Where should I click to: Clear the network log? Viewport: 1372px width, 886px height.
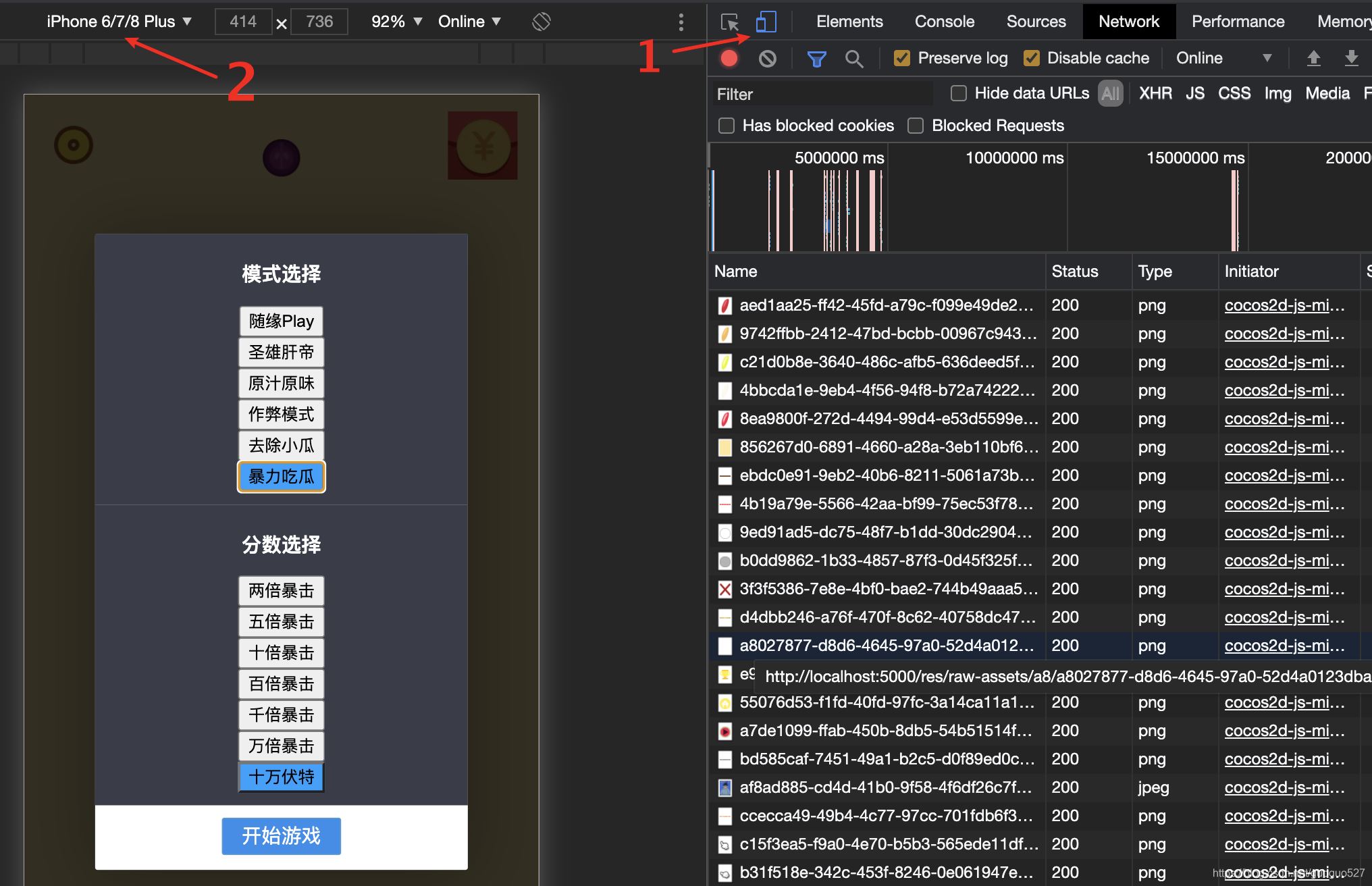tap(767, 59)
